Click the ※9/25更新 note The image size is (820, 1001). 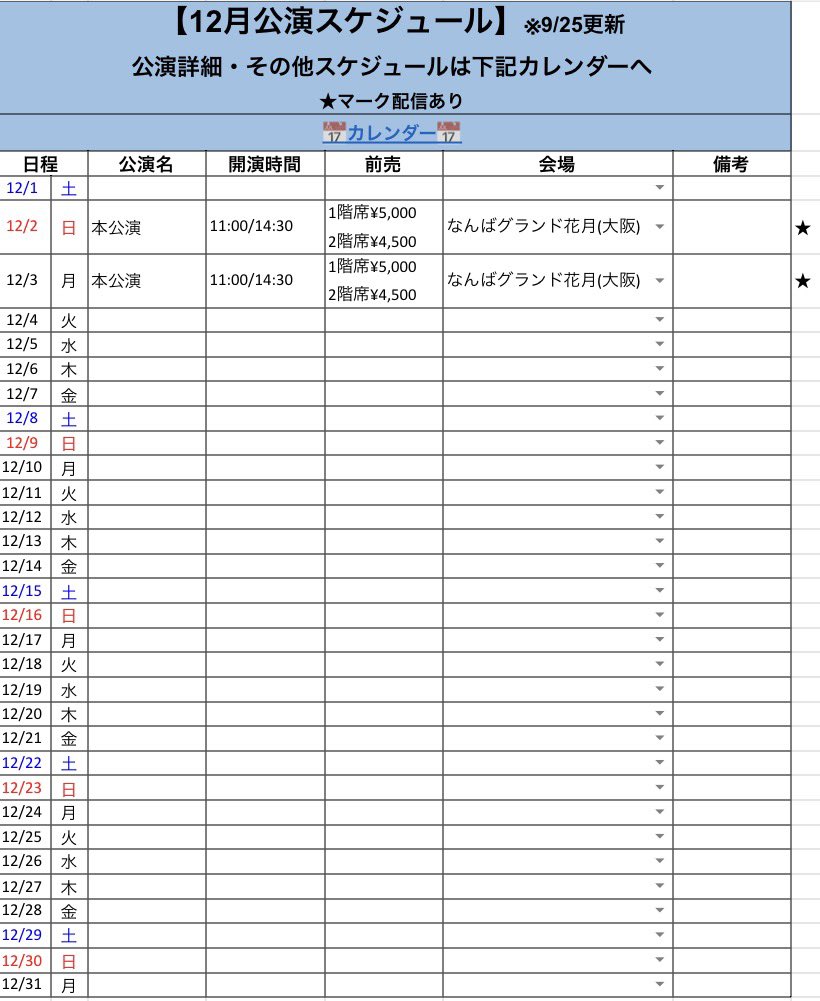click(573, 26)
